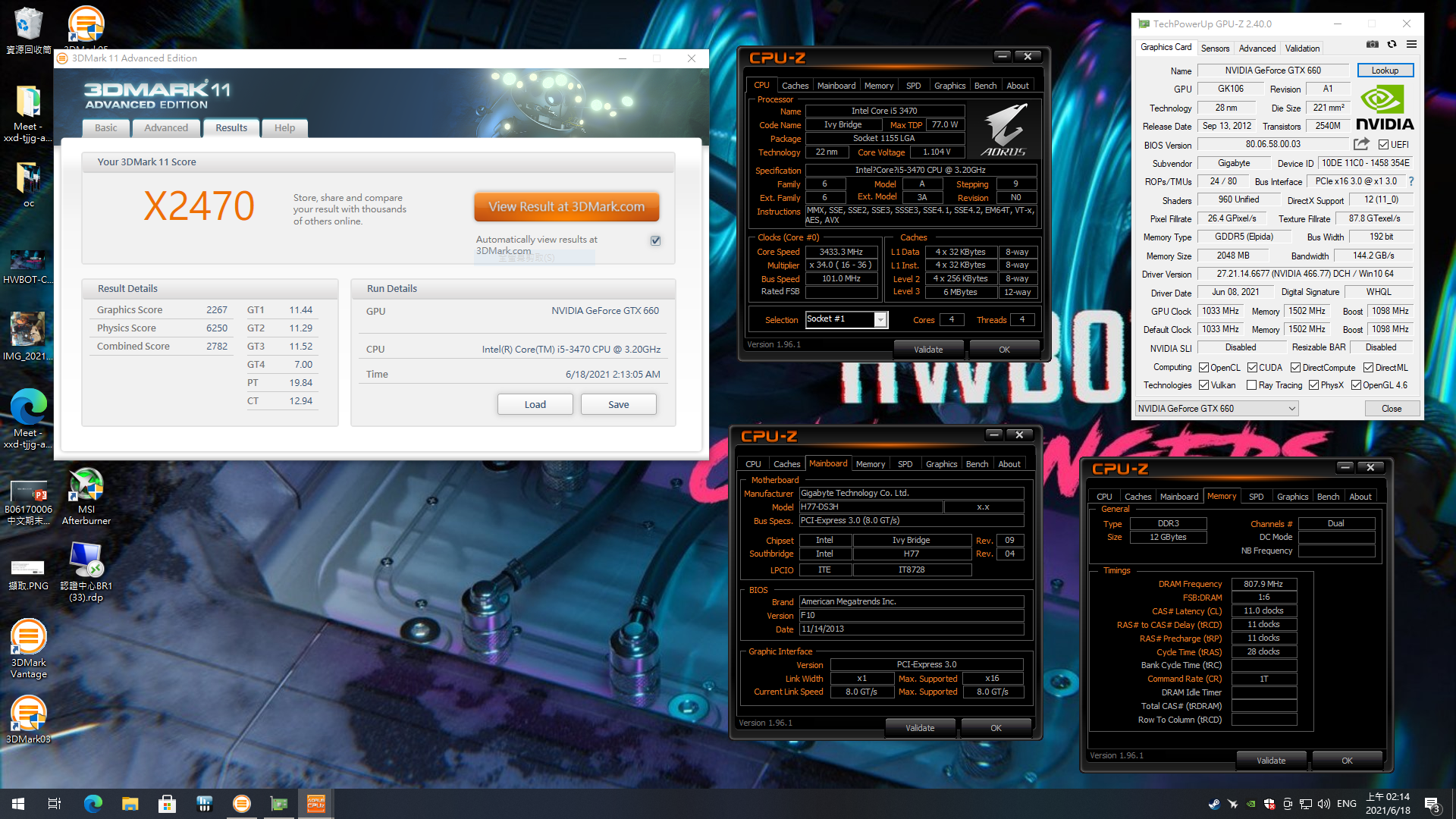This screenshot has height=819, width=1456.
Task: Click the Core Speed 3433.3 MHz value
Action: [x=841, y=252]
